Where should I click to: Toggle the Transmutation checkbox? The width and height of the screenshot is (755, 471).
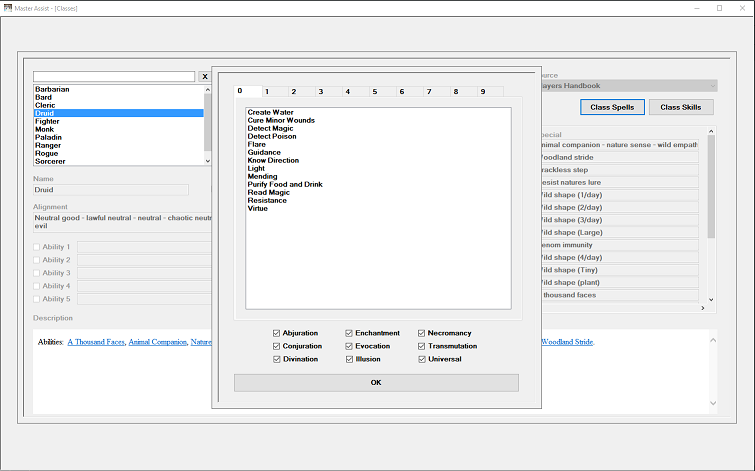[x=421, y=346]
